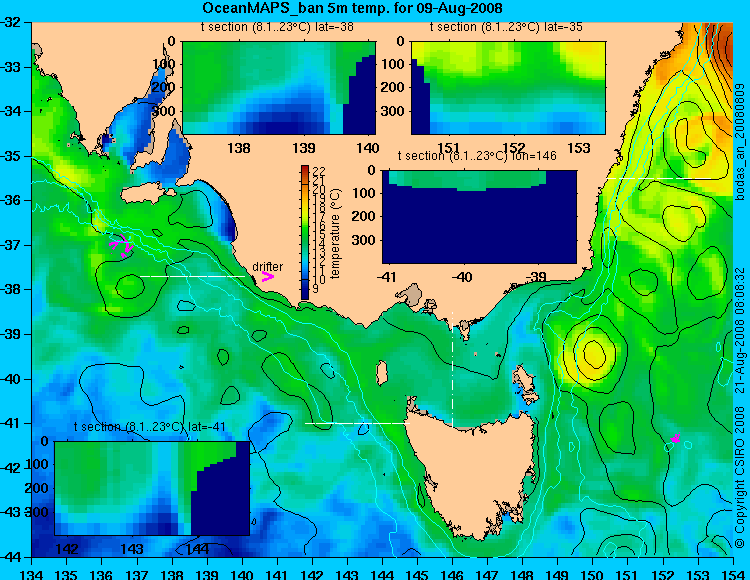Click the '138' label under the lat=-38 inset
The height and width of the screenshot is (580, 750).
point(239,148)
